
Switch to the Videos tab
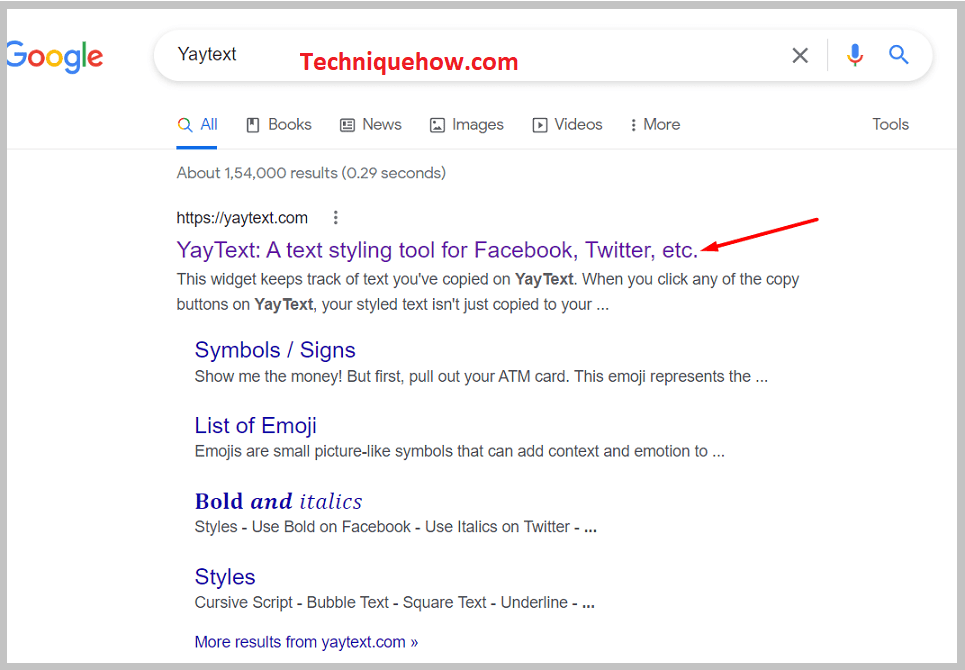click(567, 125)
